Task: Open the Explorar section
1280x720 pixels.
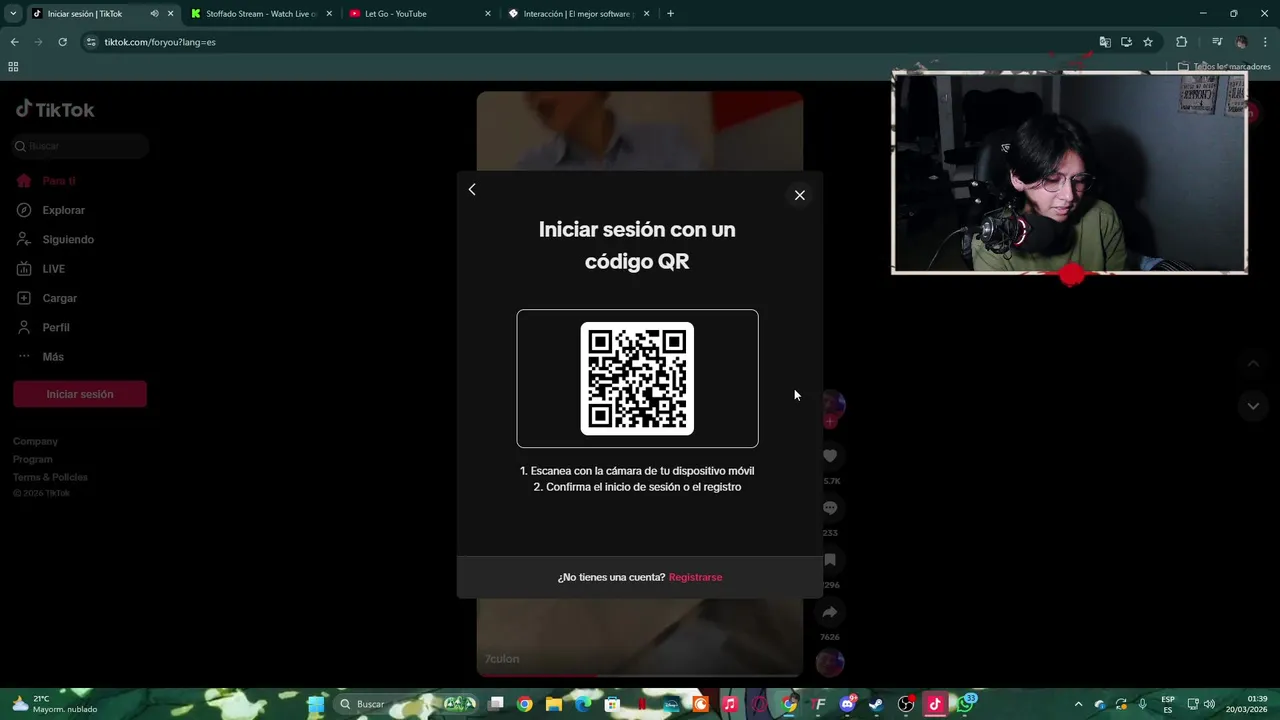Action: pos(63,210)
